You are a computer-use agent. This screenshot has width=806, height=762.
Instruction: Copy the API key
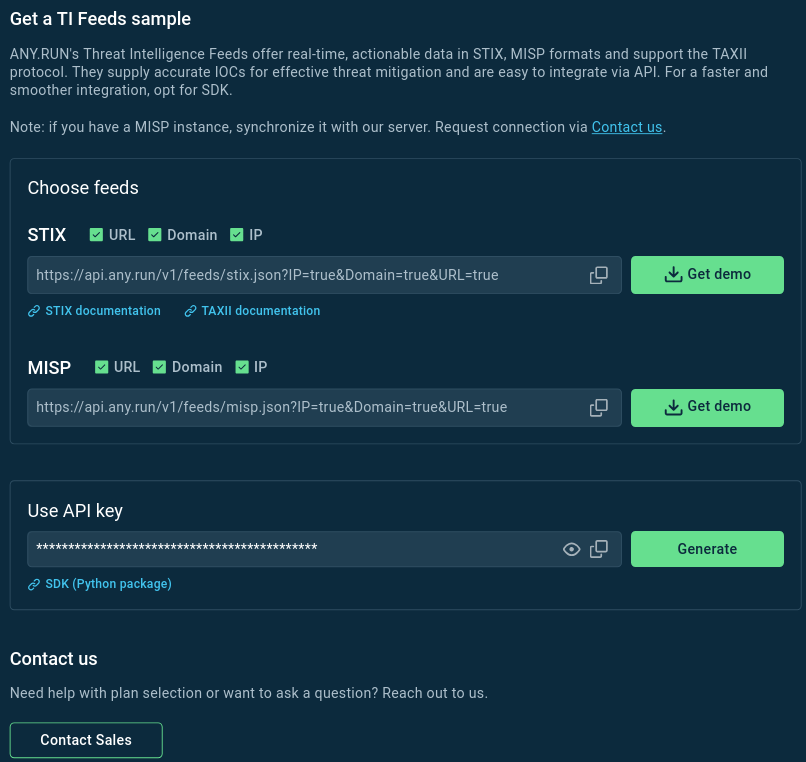[x=599, y=549]
